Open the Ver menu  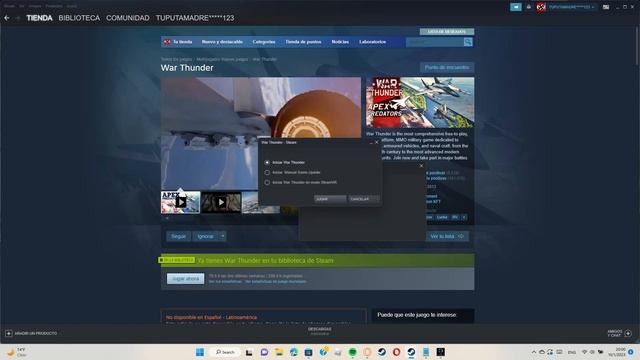[22, 6]
